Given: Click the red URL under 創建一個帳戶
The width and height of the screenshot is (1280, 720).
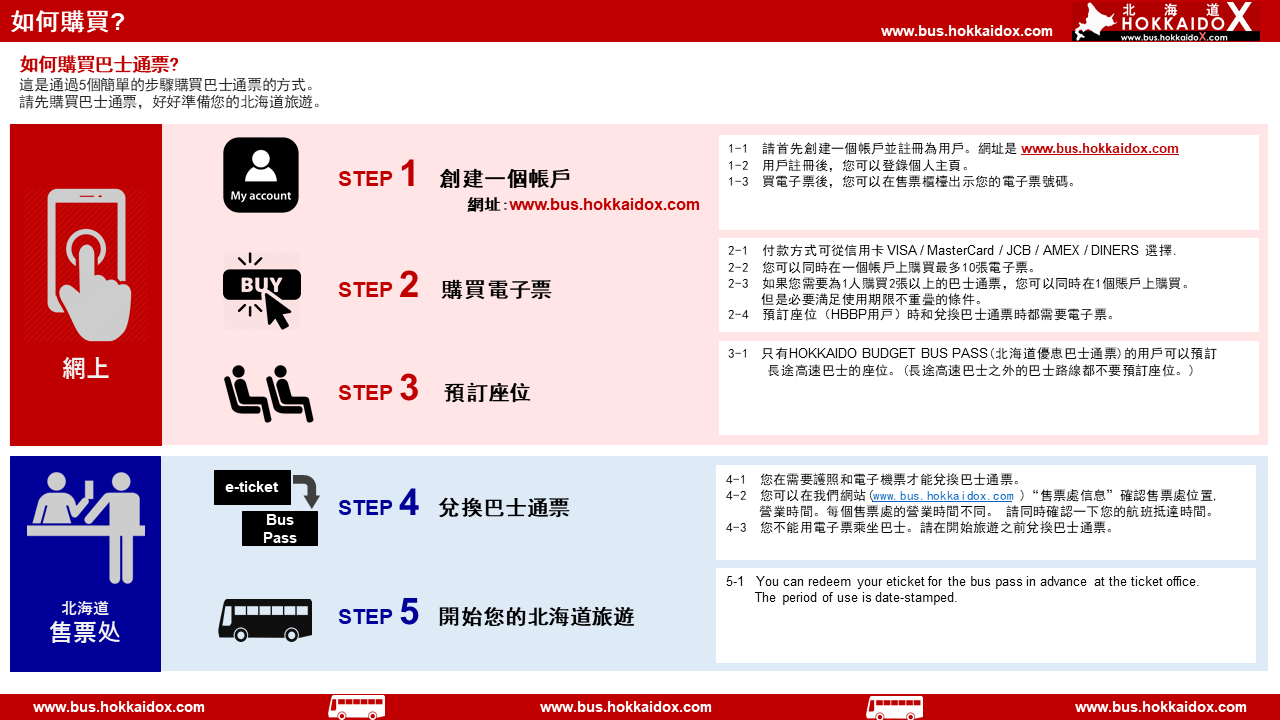Looking at the screenshot, I should point(605,204).
